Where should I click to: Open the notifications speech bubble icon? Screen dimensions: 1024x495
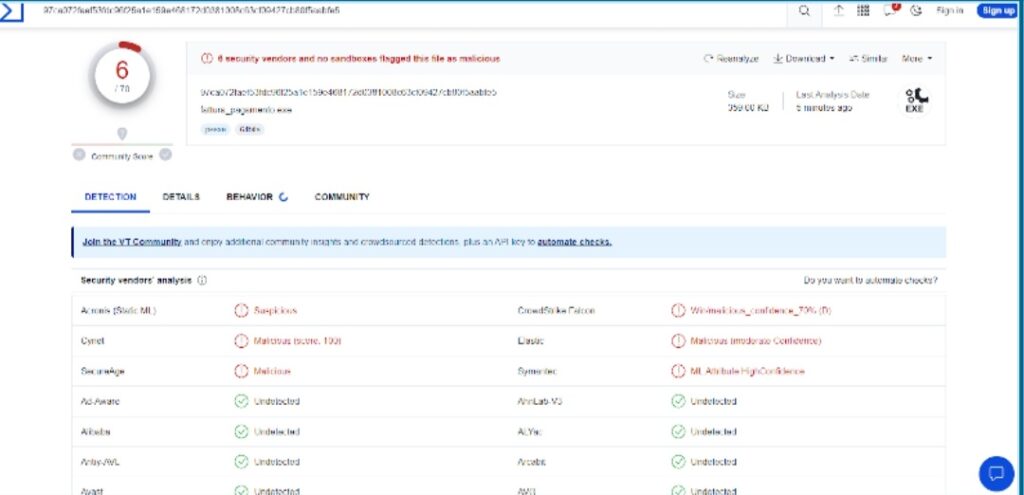tap(891, 11)
